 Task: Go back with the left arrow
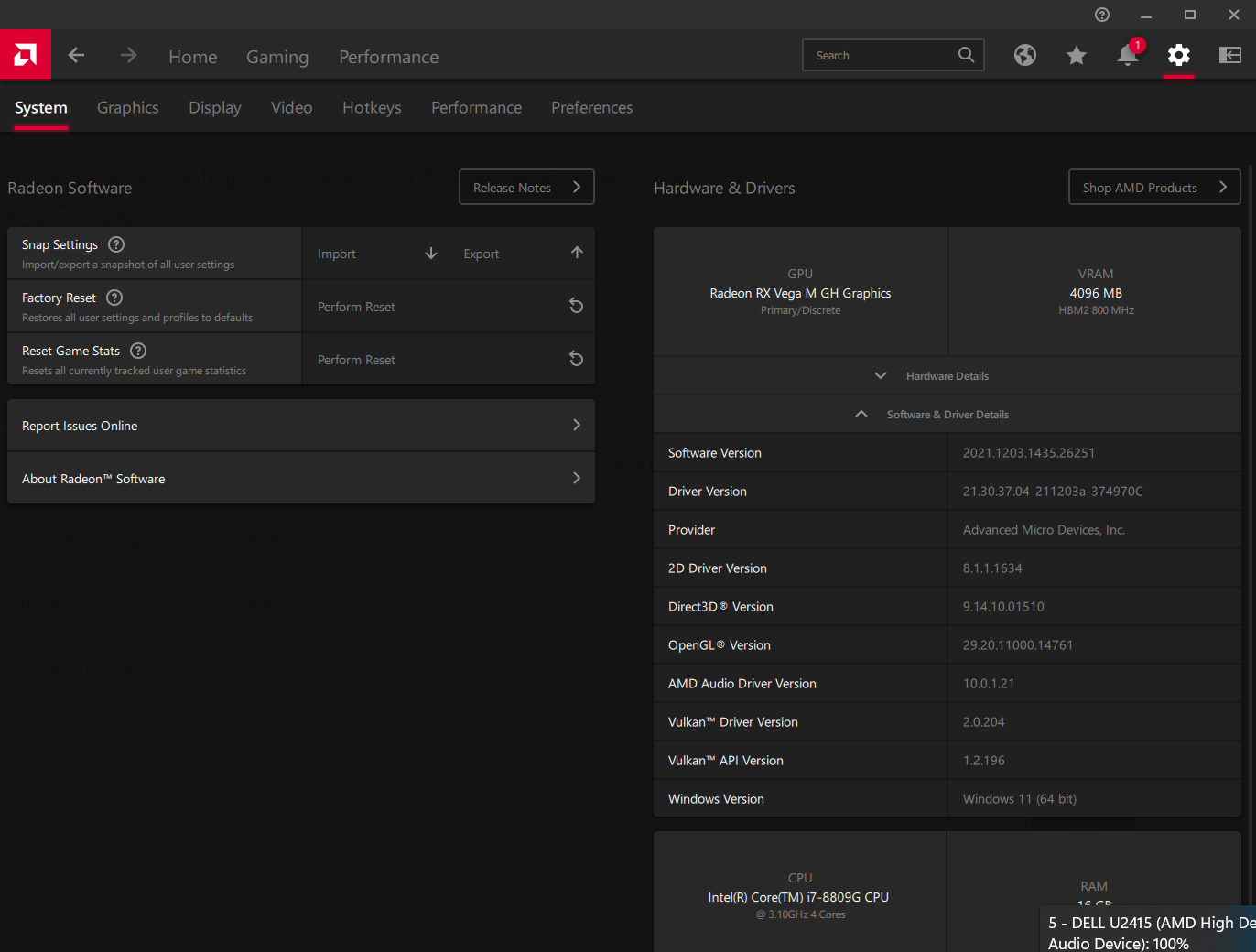76,56
